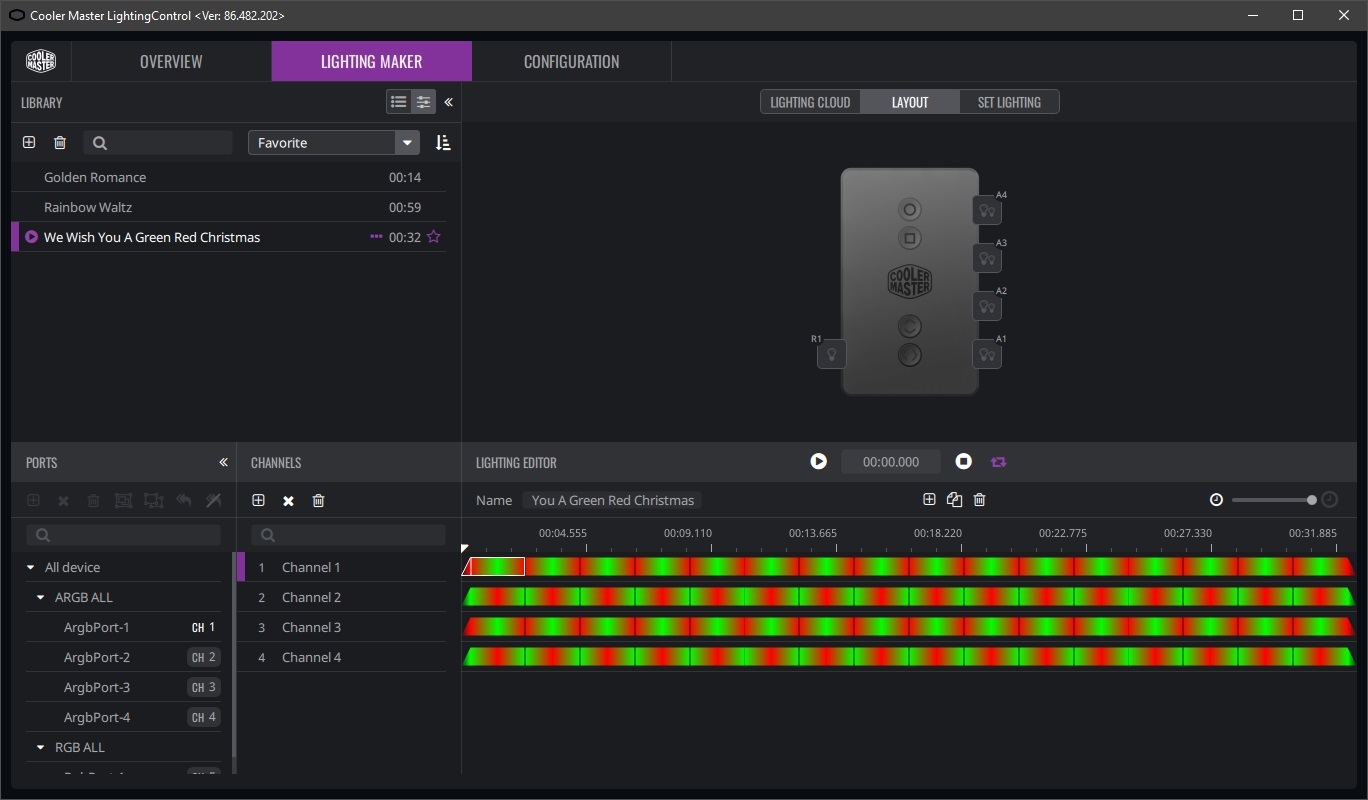Select Channel 1 in the channels list
Screen dimensions: 1368x800
click(342, 567)
